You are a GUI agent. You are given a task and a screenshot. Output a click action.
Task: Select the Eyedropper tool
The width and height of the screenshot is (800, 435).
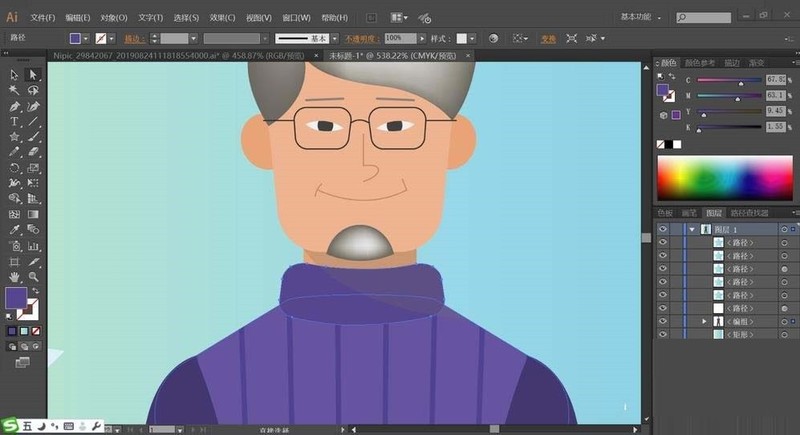coord(14,229)
